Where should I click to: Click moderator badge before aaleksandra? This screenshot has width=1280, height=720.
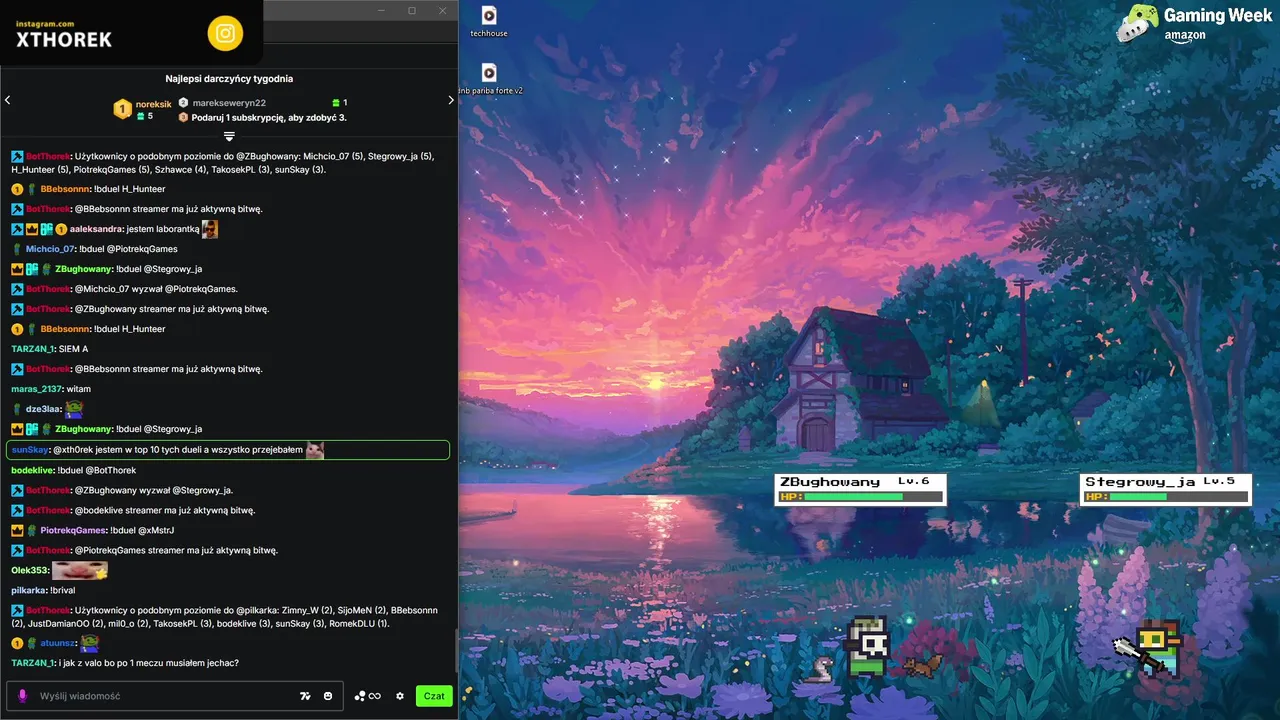pyautogui.click(x=17, y=229)
